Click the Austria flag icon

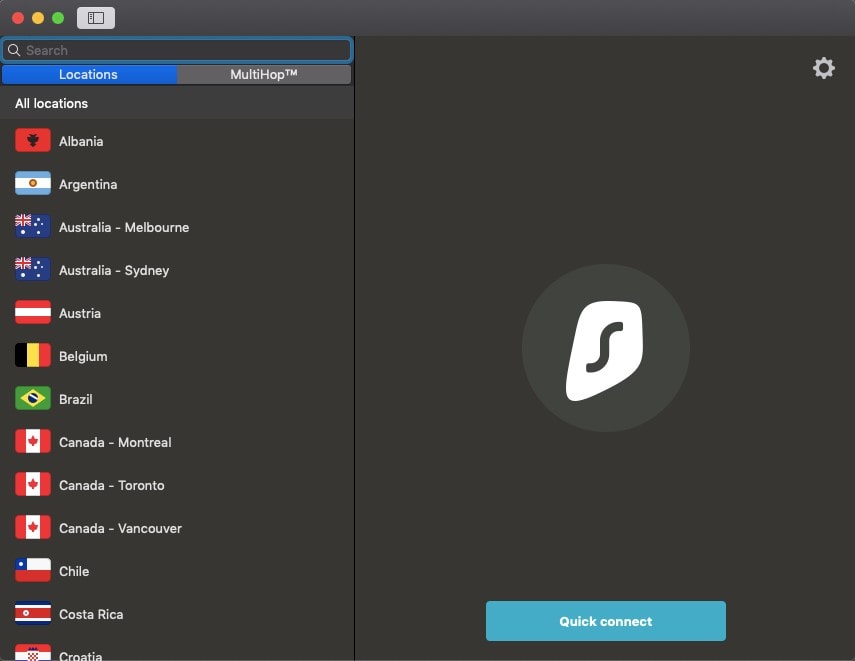pyautogui.click(x=33, y=313)
